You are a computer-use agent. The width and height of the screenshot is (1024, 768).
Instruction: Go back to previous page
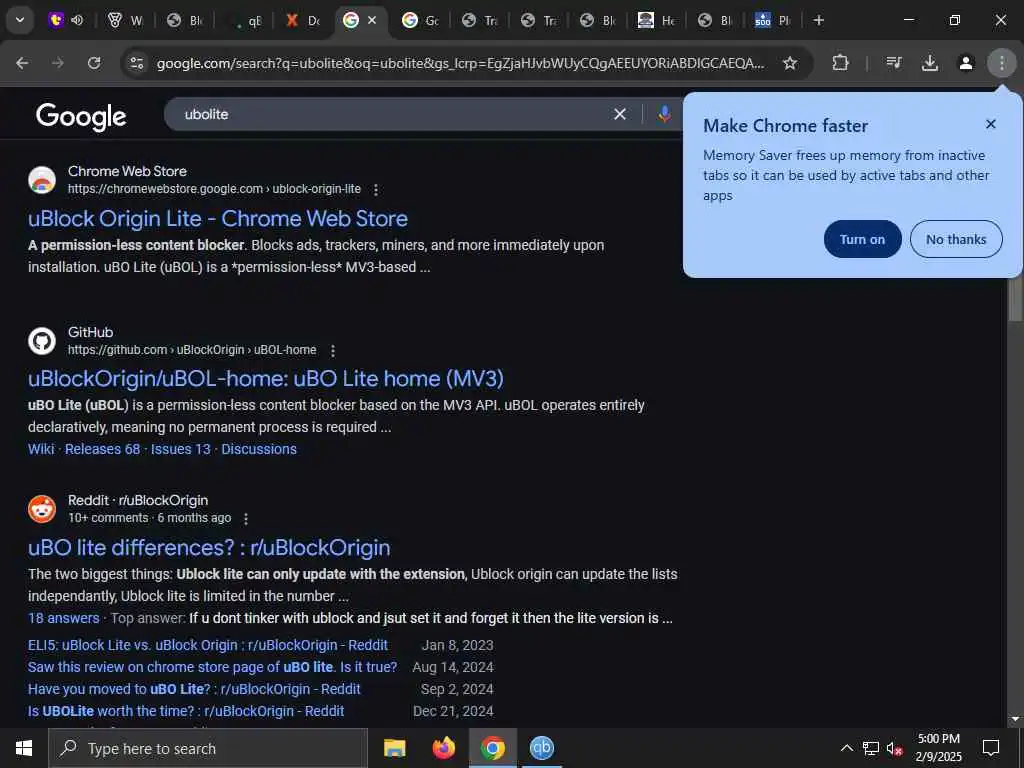(x=22, y=63)
